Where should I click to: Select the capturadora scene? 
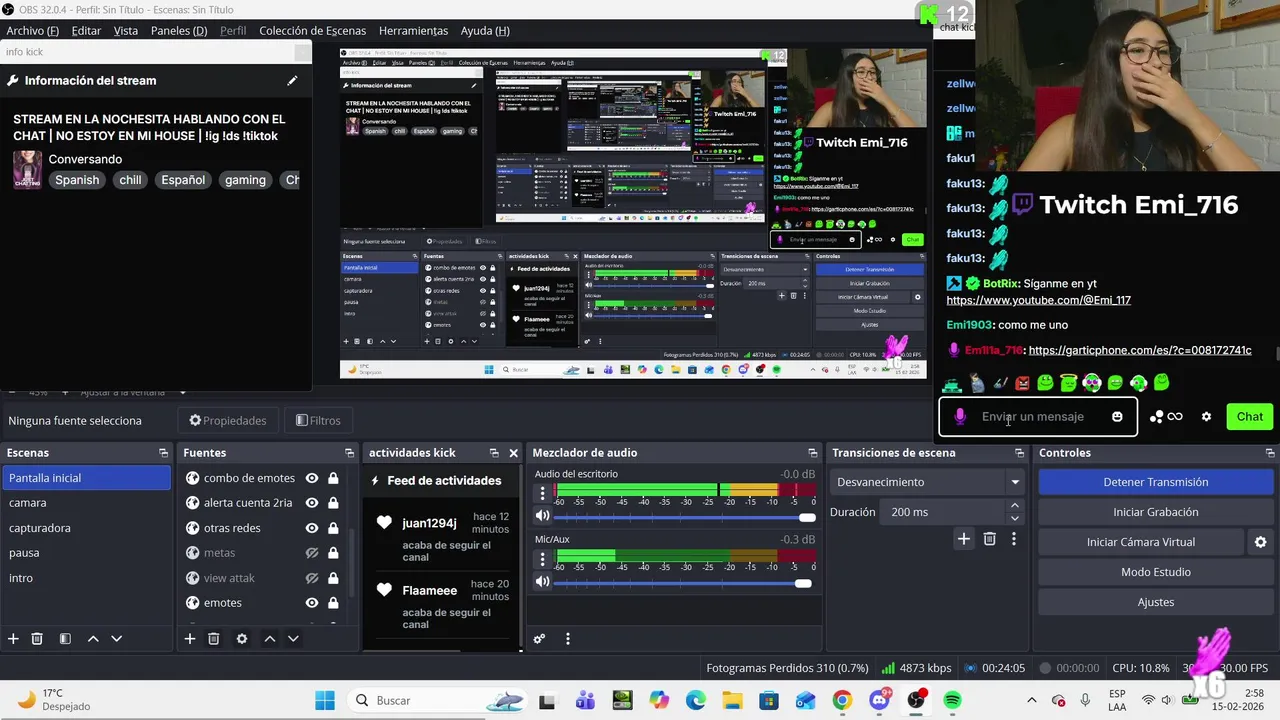click(86, 528)
